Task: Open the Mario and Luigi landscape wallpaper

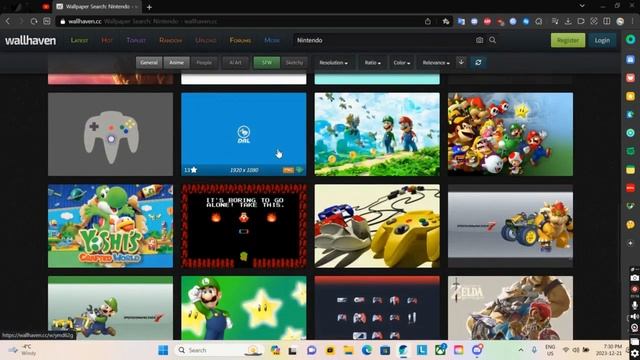Action: tap(377, 134)
